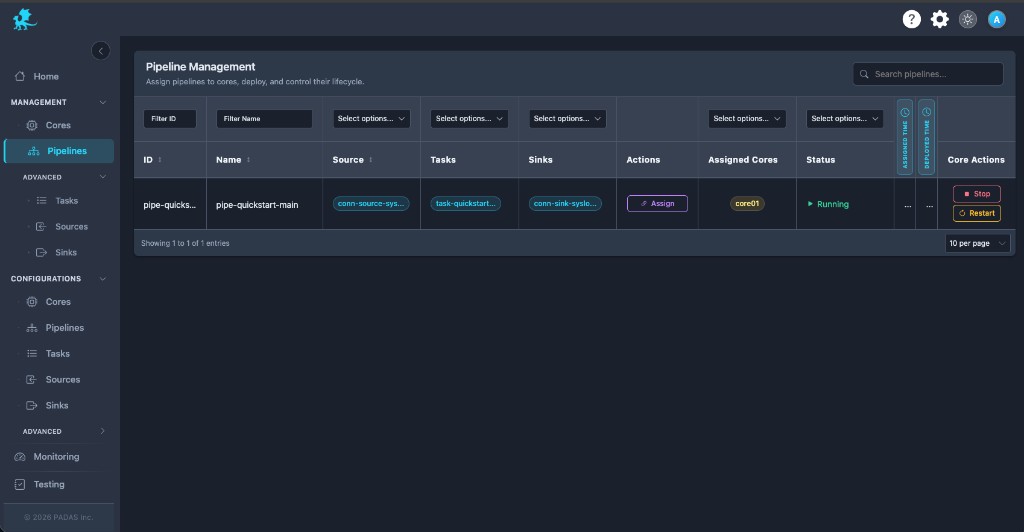The width and height of the screenshot is (1024, 532).
Task: Expand the Assigned Time column
Action: pyautogui.click(x=905, y=137)
